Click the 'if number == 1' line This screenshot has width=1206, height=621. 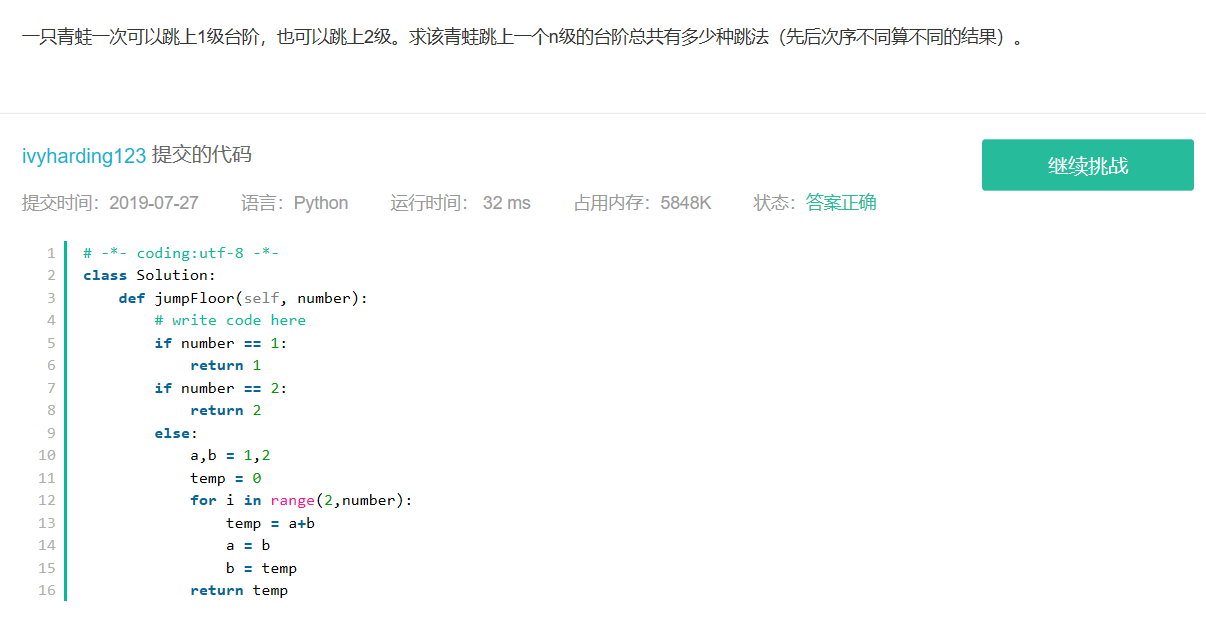(x=221, y=343)
